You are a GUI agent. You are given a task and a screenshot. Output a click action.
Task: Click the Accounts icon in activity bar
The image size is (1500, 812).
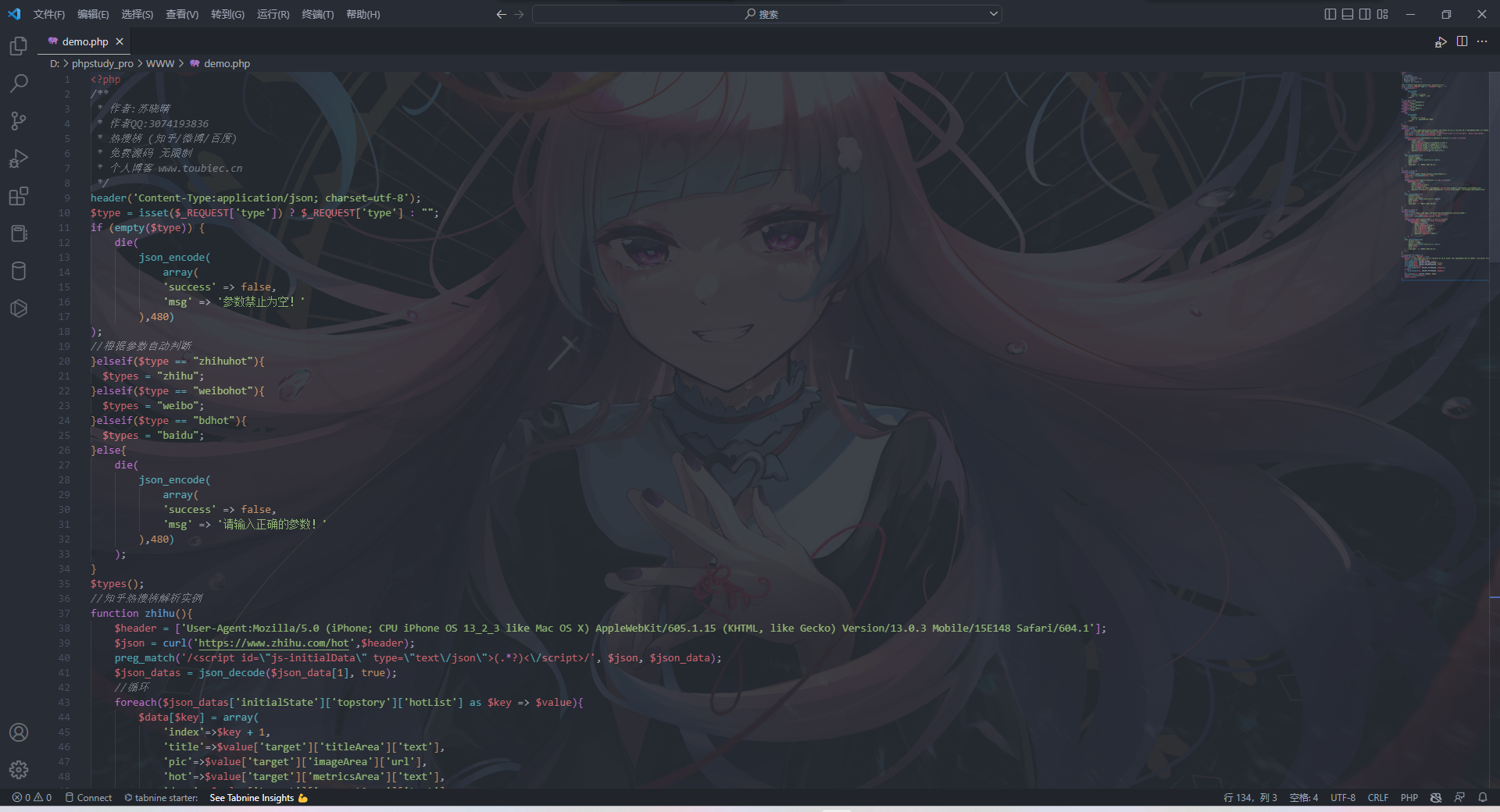[x=19, y=732]
